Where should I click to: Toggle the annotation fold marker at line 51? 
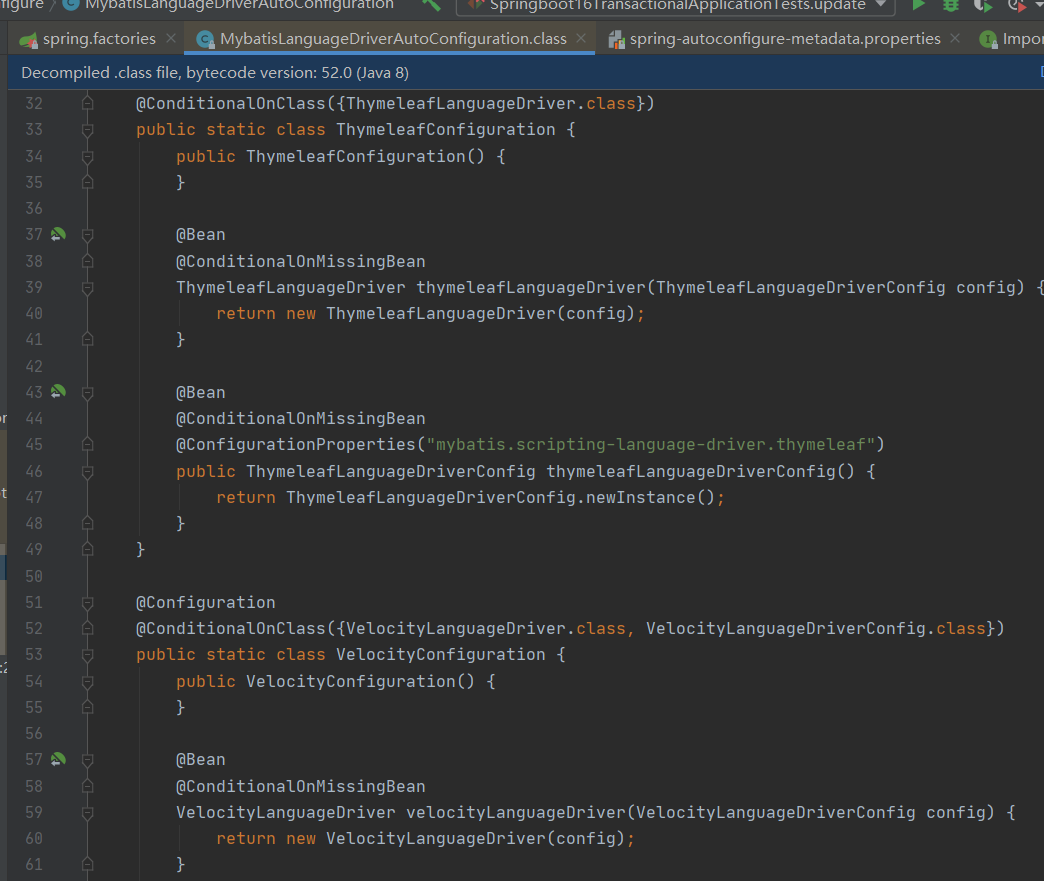(x=87, y=603)
